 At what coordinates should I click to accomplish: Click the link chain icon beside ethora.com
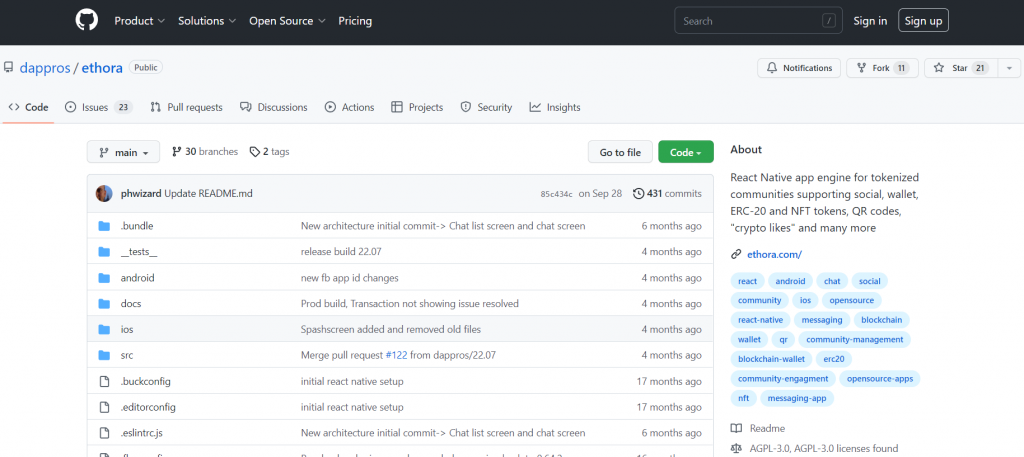pos(736,255)
